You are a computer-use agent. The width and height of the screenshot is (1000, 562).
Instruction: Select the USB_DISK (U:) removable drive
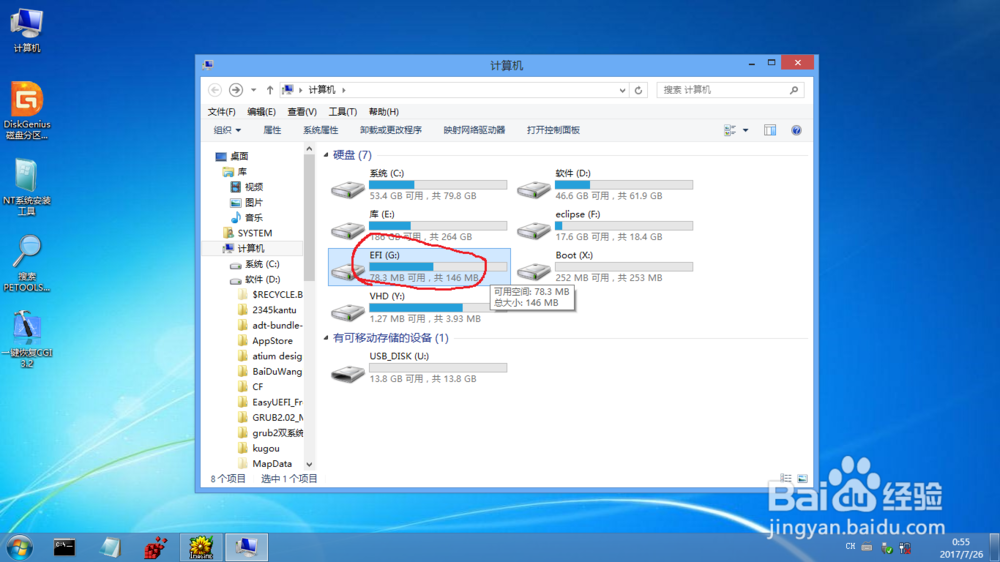419,367
